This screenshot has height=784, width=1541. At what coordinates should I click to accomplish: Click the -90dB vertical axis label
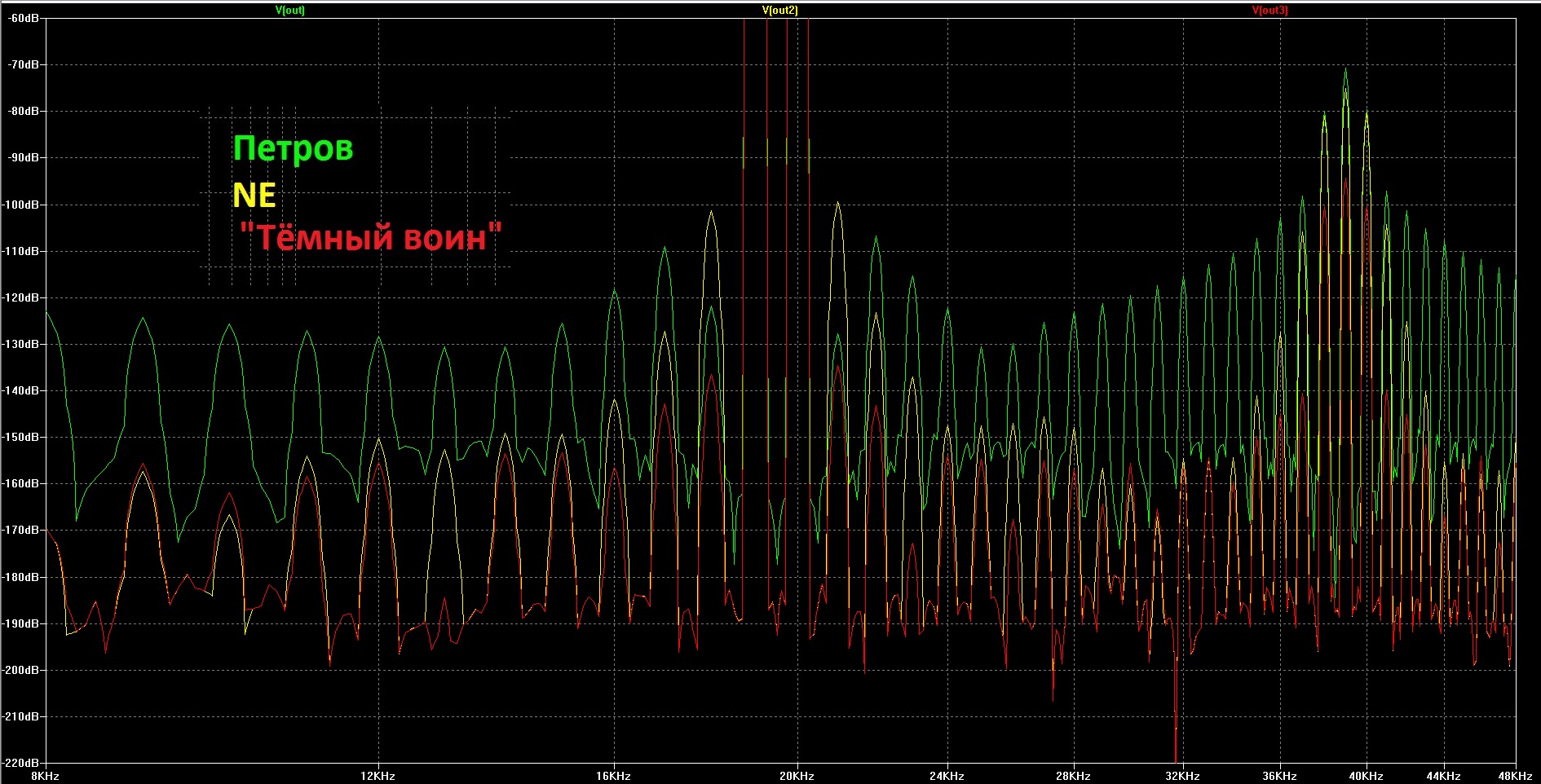pos(23,158)
